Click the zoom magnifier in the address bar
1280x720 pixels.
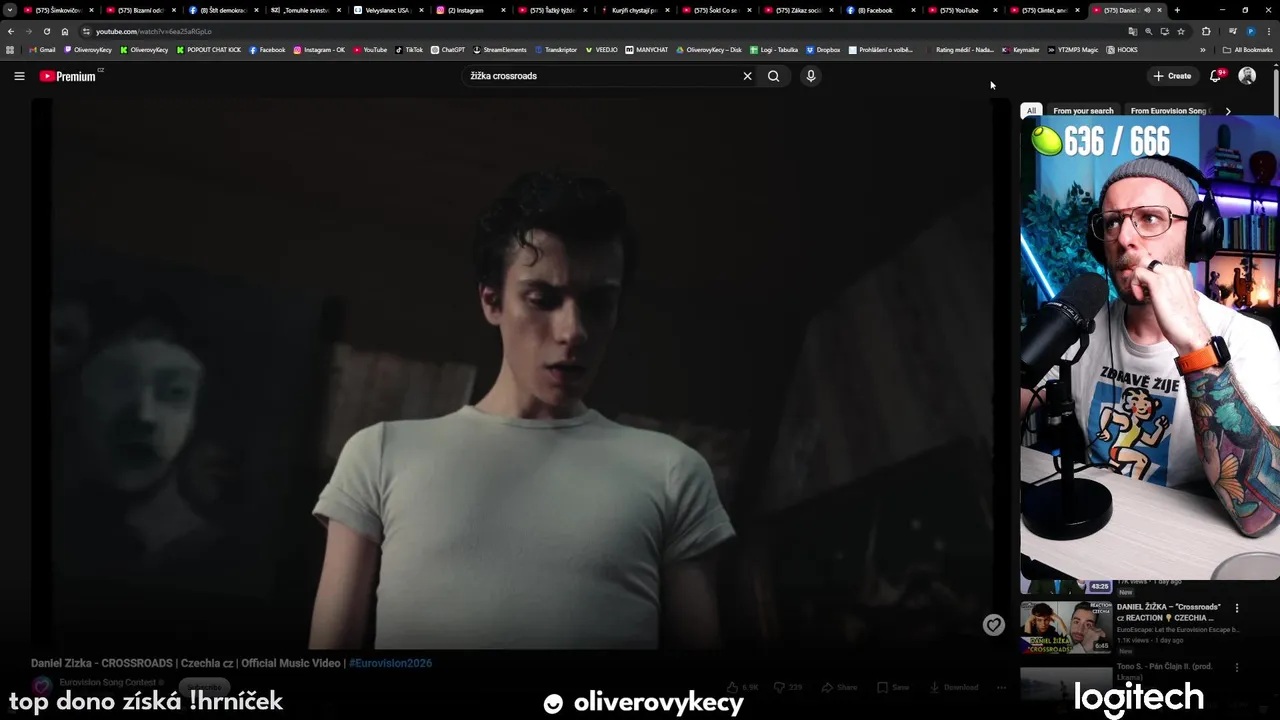click(x=1148, y=31)
